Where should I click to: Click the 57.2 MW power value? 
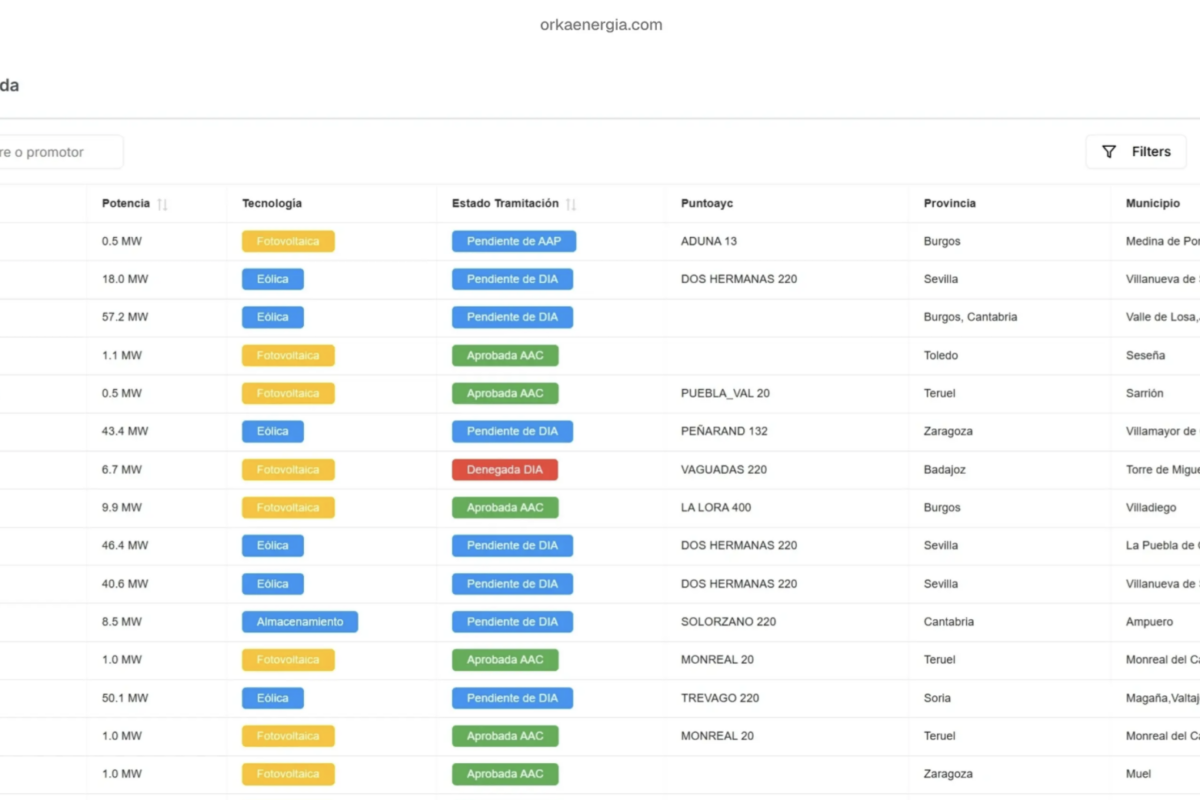tap(125, 317)
